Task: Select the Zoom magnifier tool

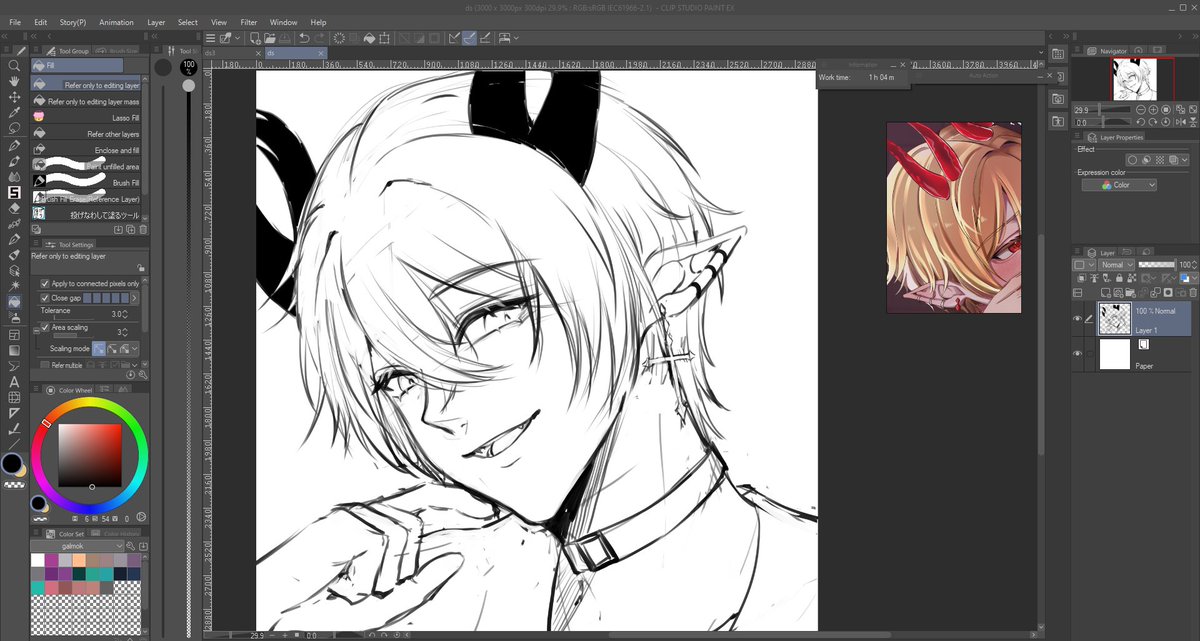Action: tap(14, 66)
